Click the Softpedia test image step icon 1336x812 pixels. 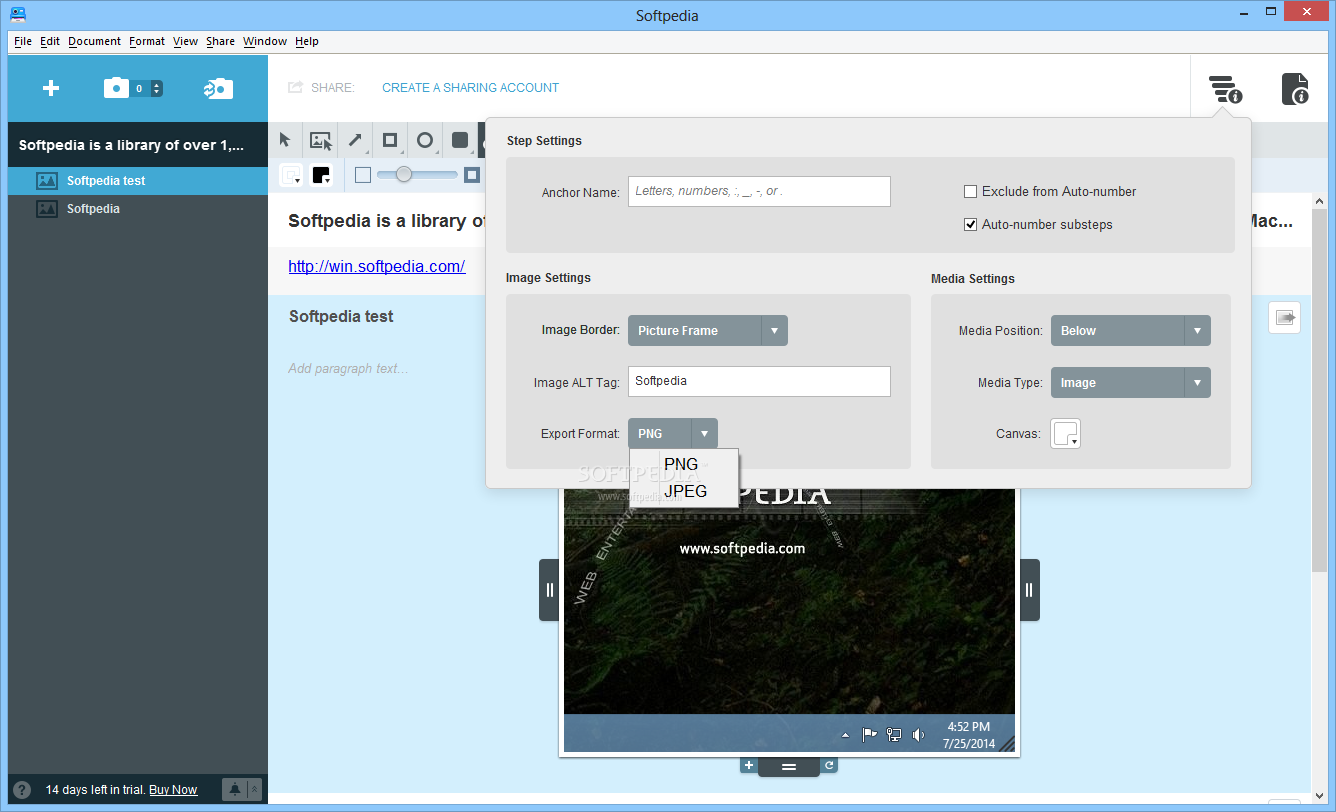(46, 181)
